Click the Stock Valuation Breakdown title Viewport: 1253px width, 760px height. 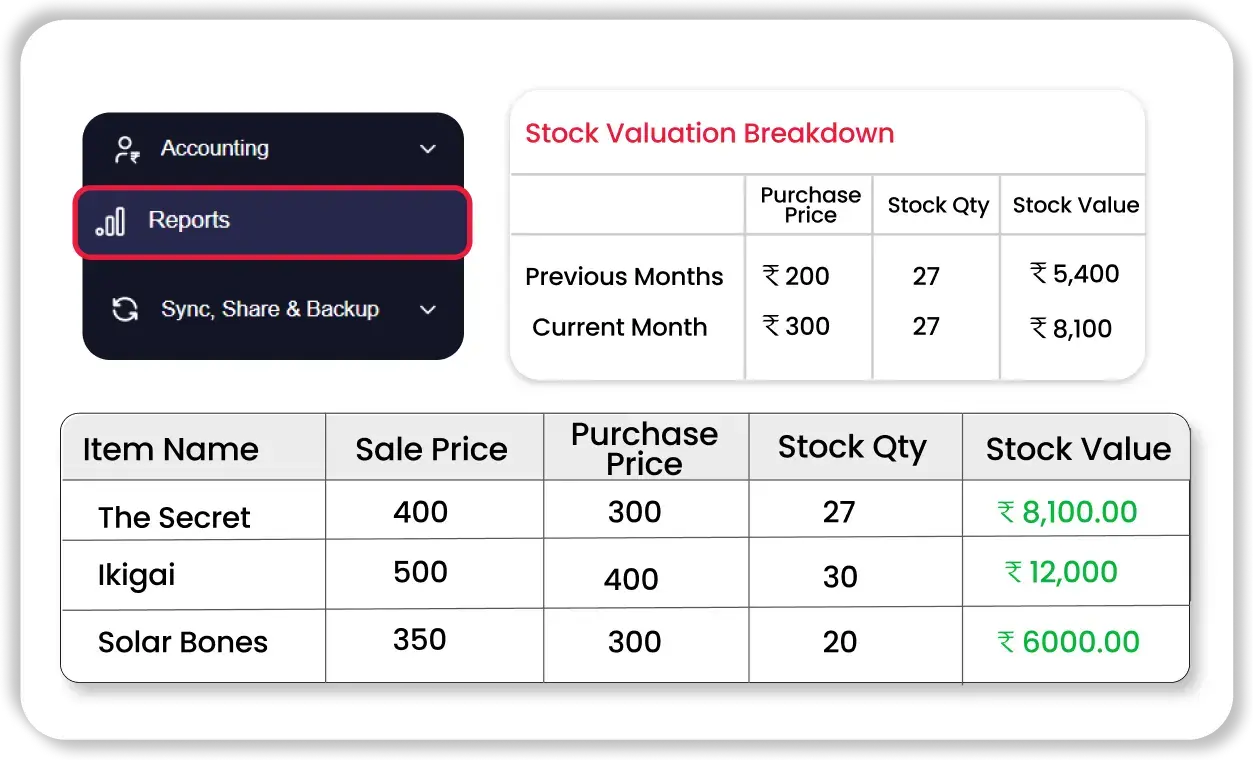pyautogui.click(x=709, y=134)
